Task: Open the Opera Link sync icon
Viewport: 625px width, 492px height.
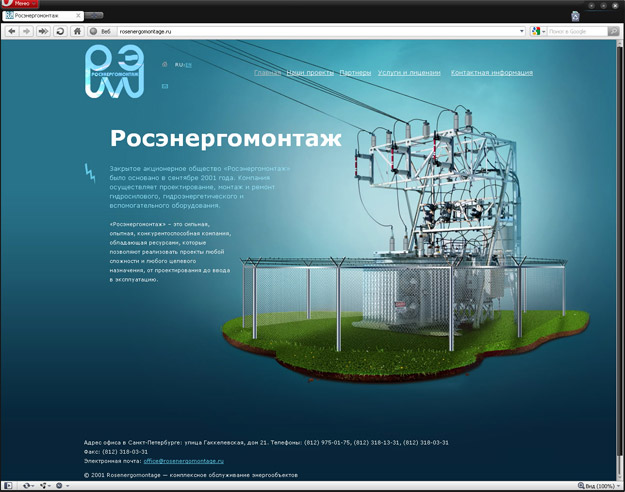Action: [x=28, y=486]
